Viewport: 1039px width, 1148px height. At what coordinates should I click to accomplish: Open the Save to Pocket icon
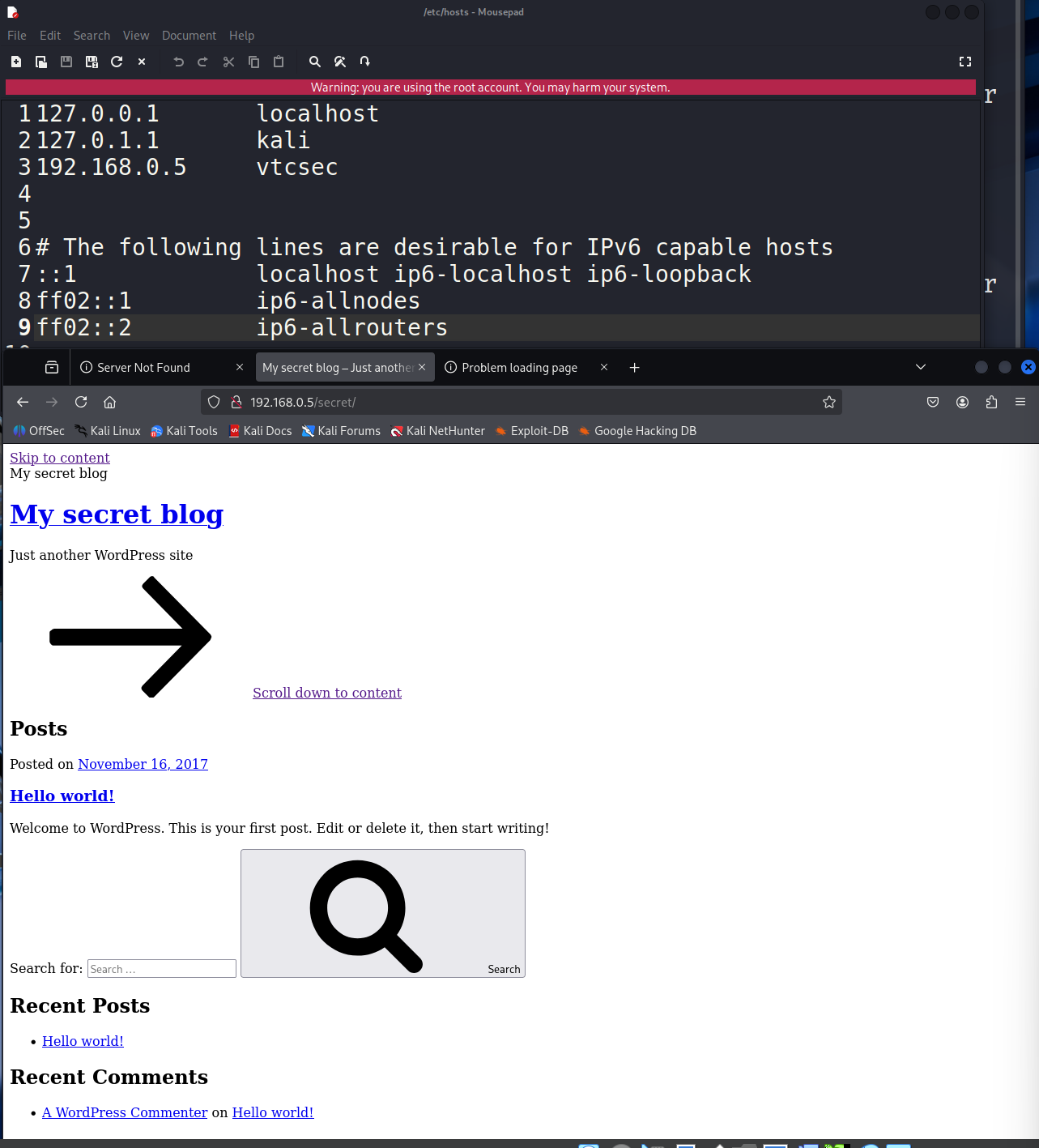tap(933, 402)
